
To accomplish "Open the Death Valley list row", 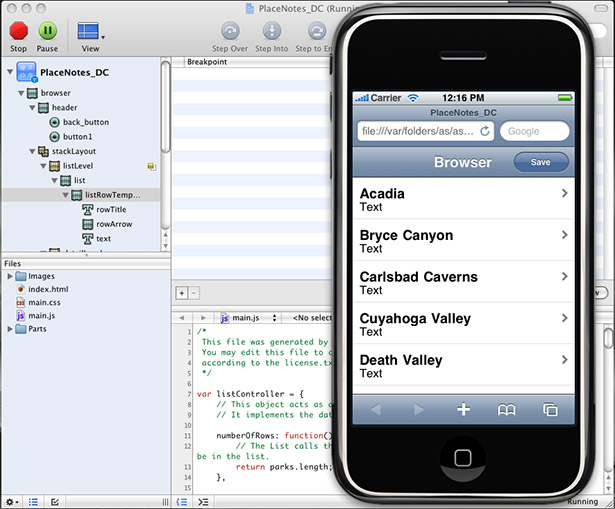I will [464, 365].
